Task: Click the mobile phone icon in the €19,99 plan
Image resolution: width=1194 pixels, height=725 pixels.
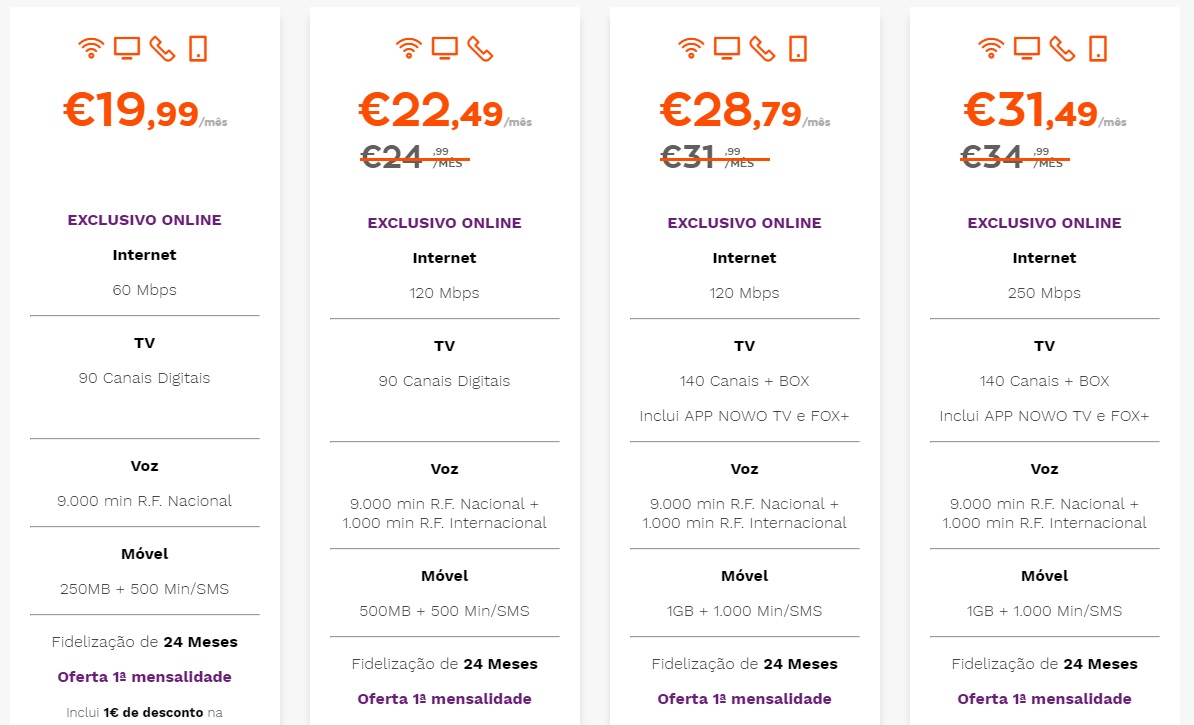Action: tap(197, 46)
